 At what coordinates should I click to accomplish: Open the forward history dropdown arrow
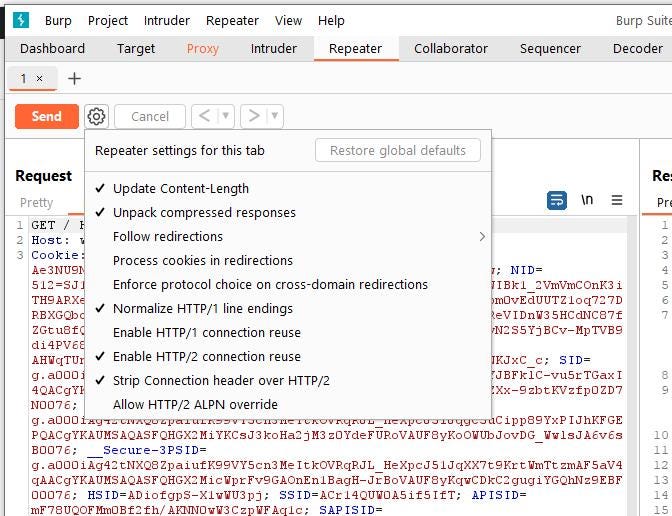click(275, 116)
